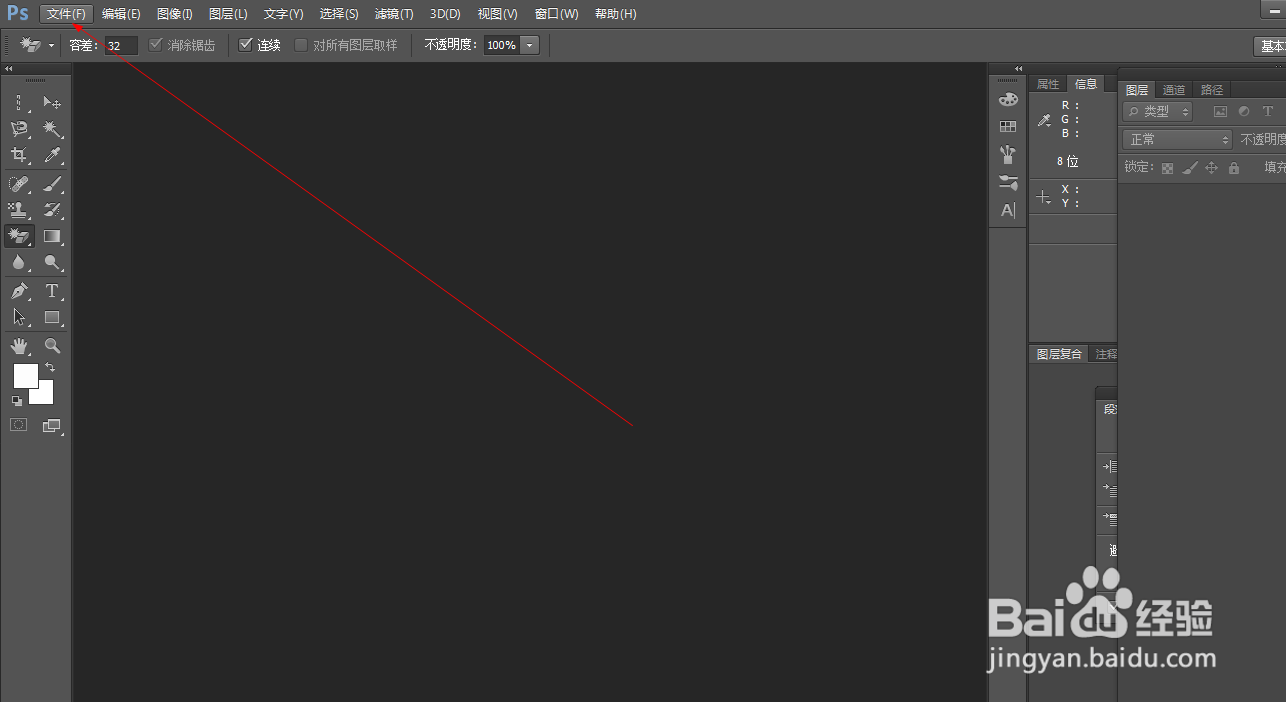This screenshot has height=702, width=1286.
Task: Choose the Horizontal Type tool
Action: (x=53, y=291)
